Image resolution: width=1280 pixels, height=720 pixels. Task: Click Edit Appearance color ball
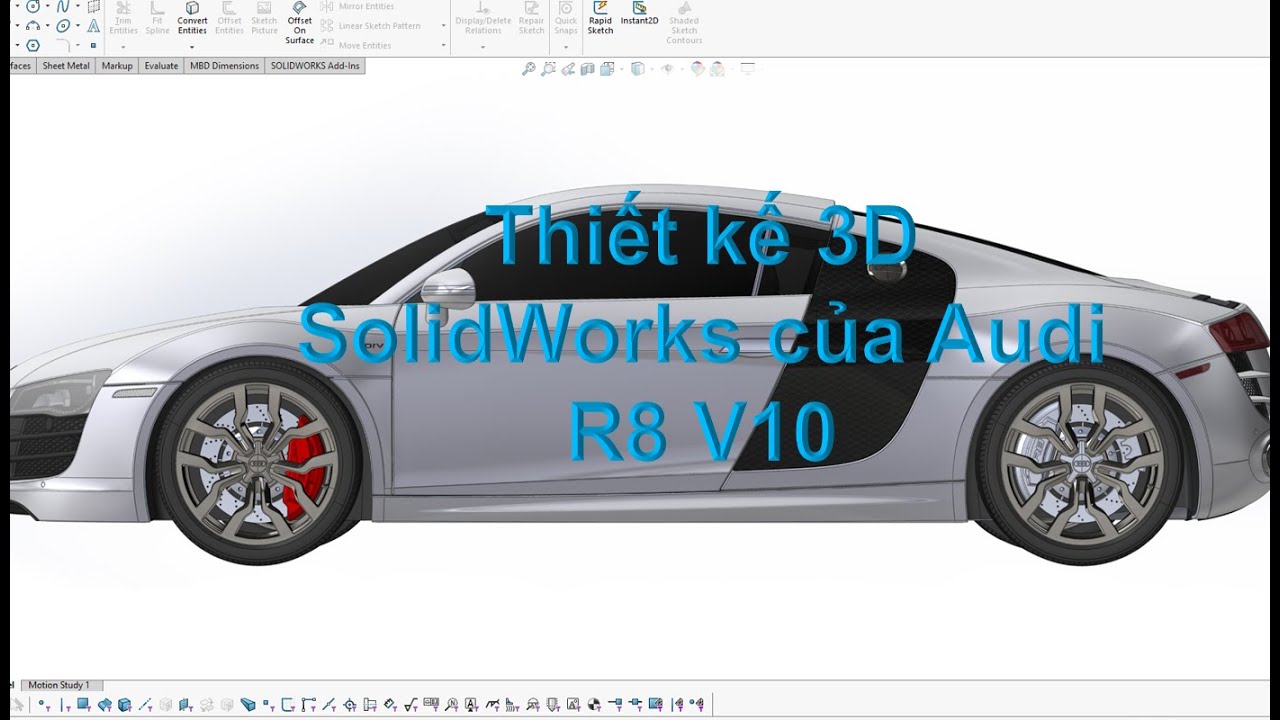(x=698, y=69)
